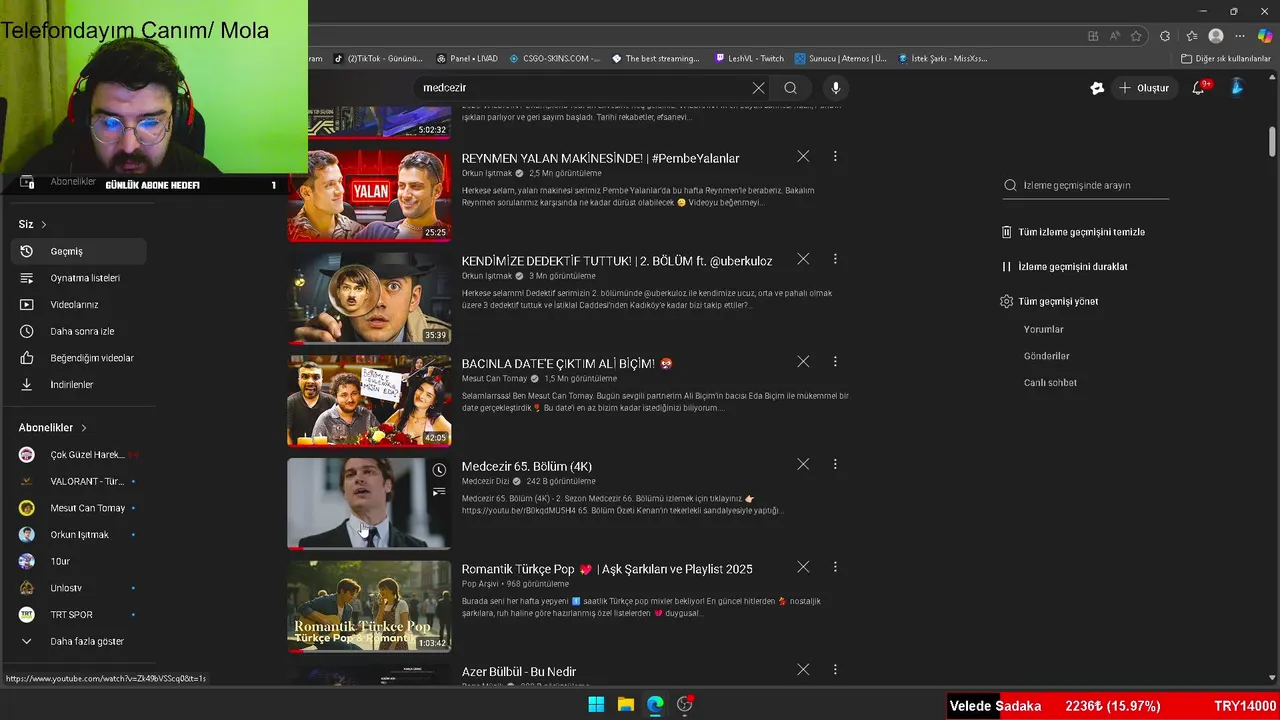Open REYNMEN YALAN MAKİNESİNDE video thumbnail

[369, 195]
